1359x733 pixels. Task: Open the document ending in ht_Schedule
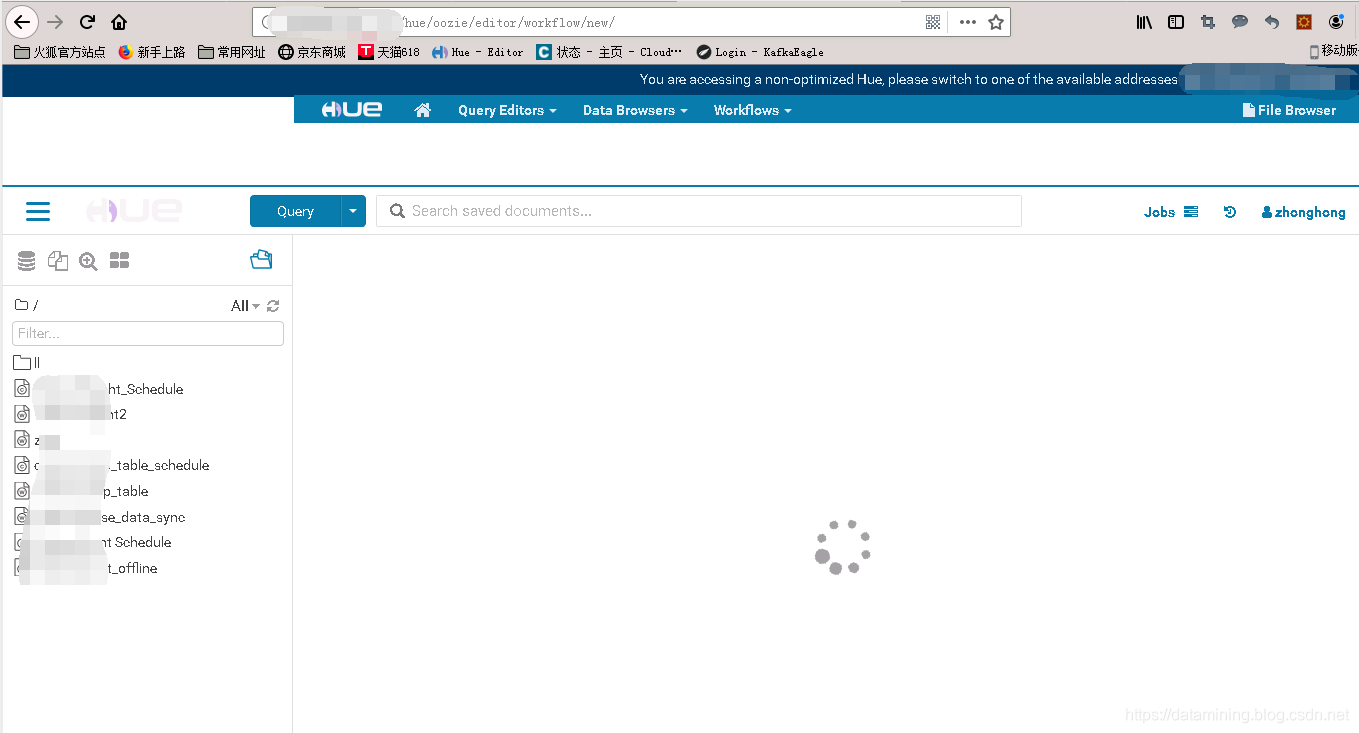point(99,389)
